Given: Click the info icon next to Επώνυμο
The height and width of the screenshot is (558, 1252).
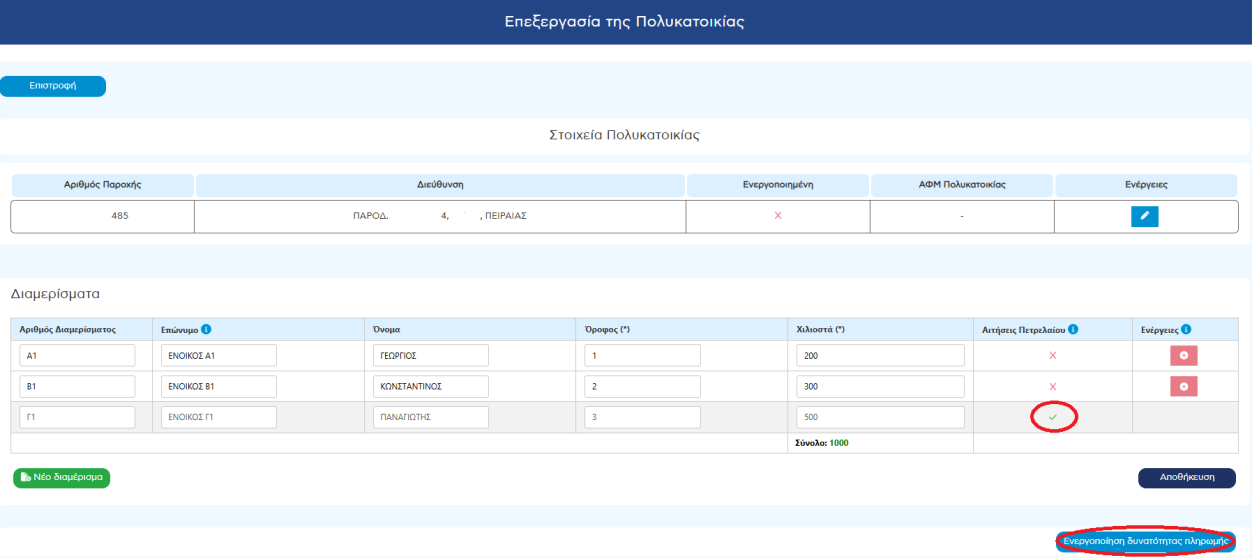Looking at the screenshot, I should click(x=205, y=329).
